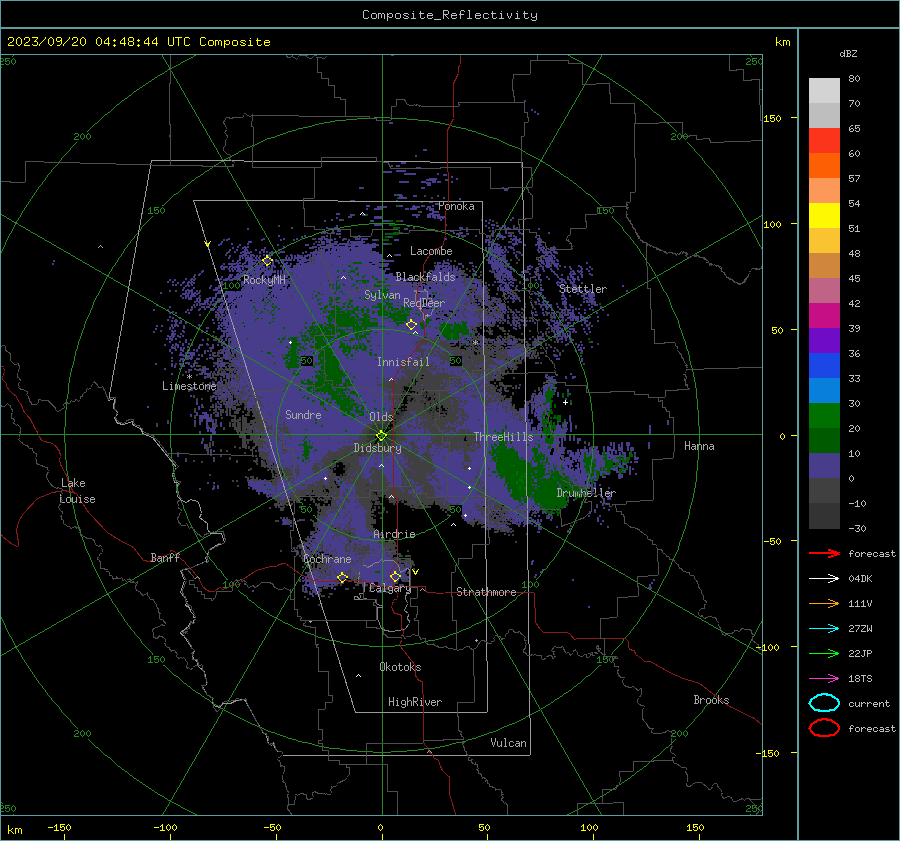Click the HighRiver city label
The height and width of the screenshot is (841, 900).
pyautogui.click(x=415, y=702)
